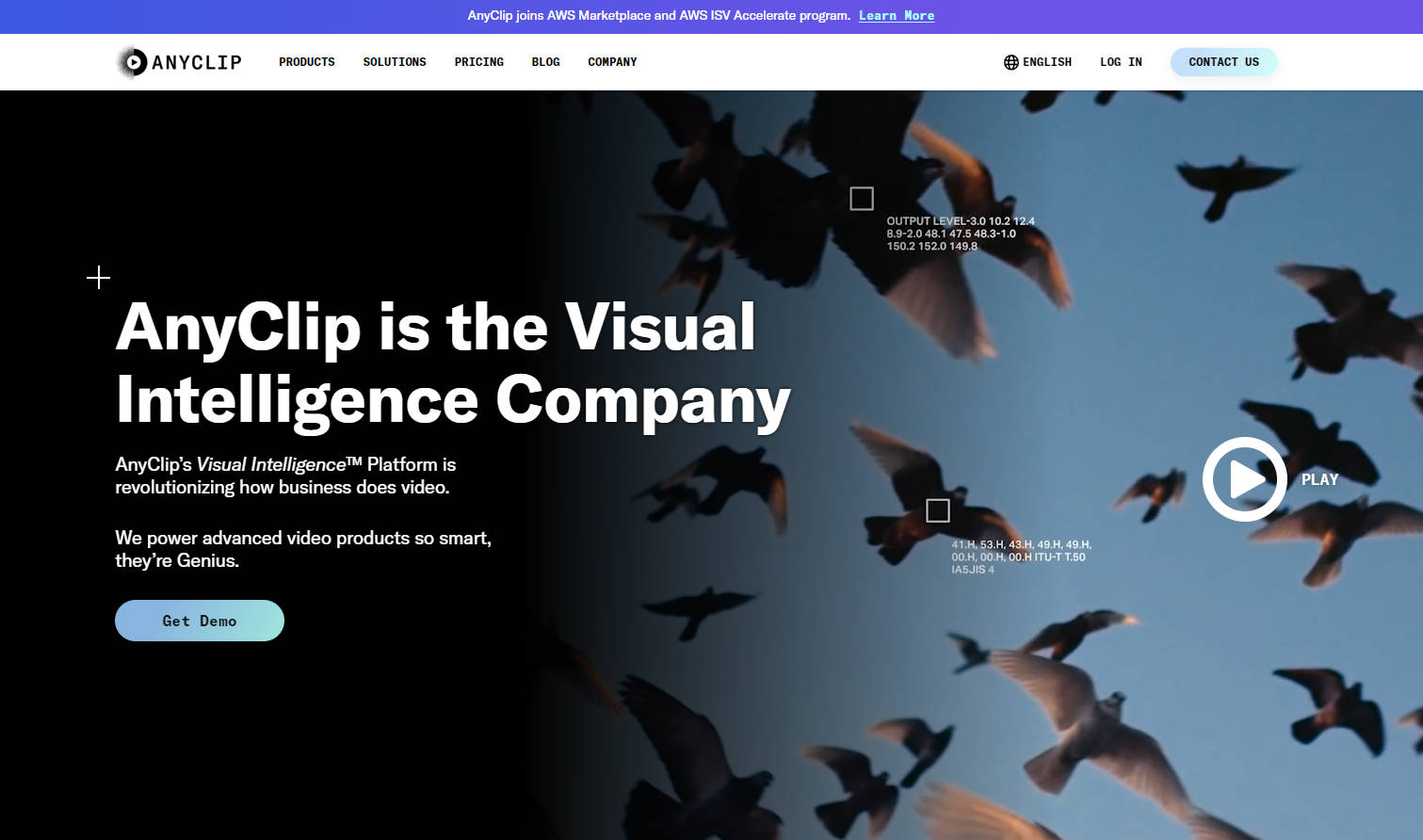Go to the Pricing page
The image size is (1423, 840).
click(x=479, y=62)
